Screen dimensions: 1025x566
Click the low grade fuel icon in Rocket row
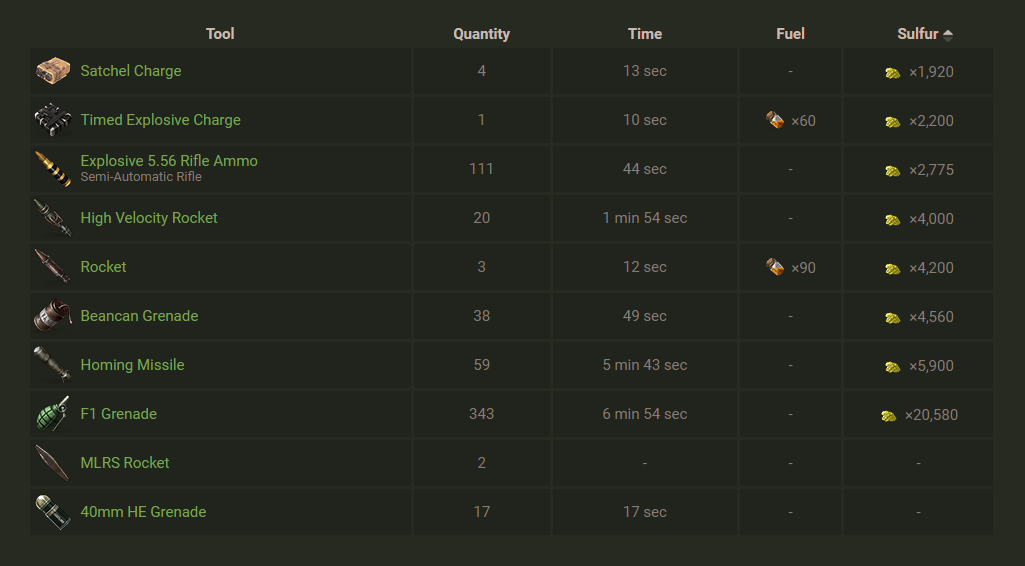pyautogui.click(x=775, y=267)
